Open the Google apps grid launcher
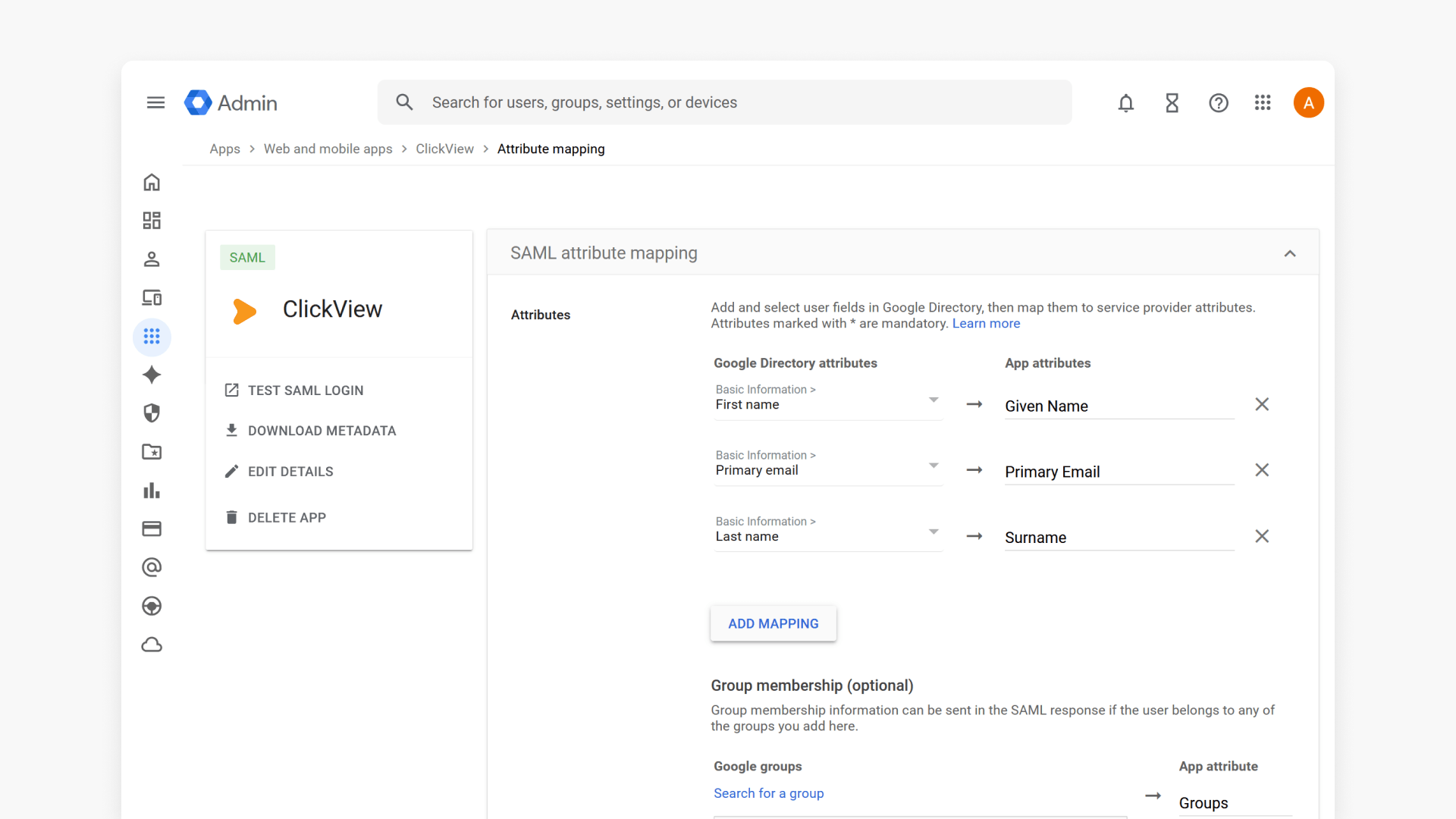This screenshot has width=1456, height=819. point(1263,102)
